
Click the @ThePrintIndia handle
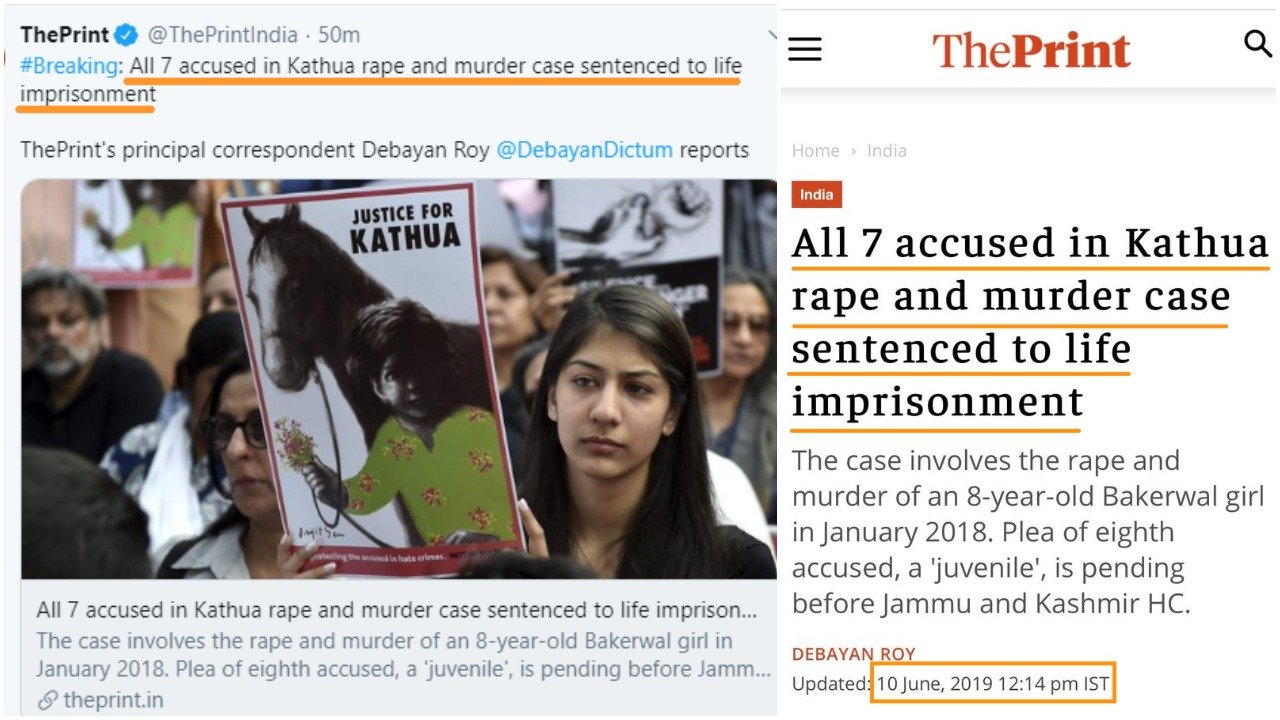click(x=223, y=35)
